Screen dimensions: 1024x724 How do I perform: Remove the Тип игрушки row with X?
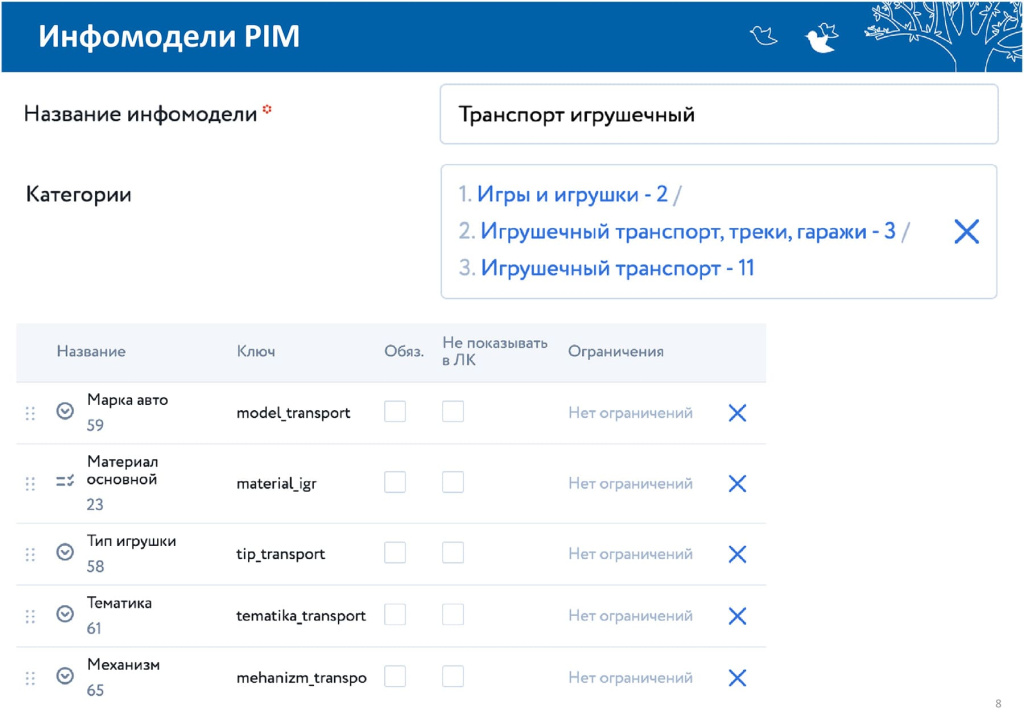pyautogui.click(x=737, y=554)
